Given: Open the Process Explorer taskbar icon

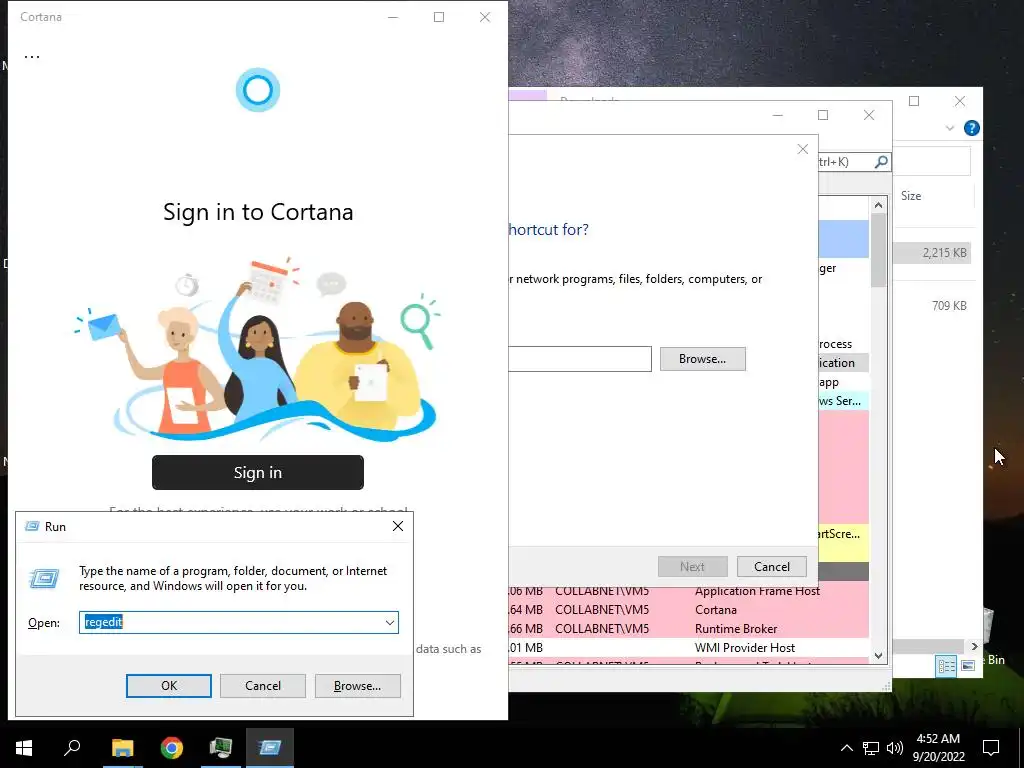Looking at the screenshot, I should point(221,748).
